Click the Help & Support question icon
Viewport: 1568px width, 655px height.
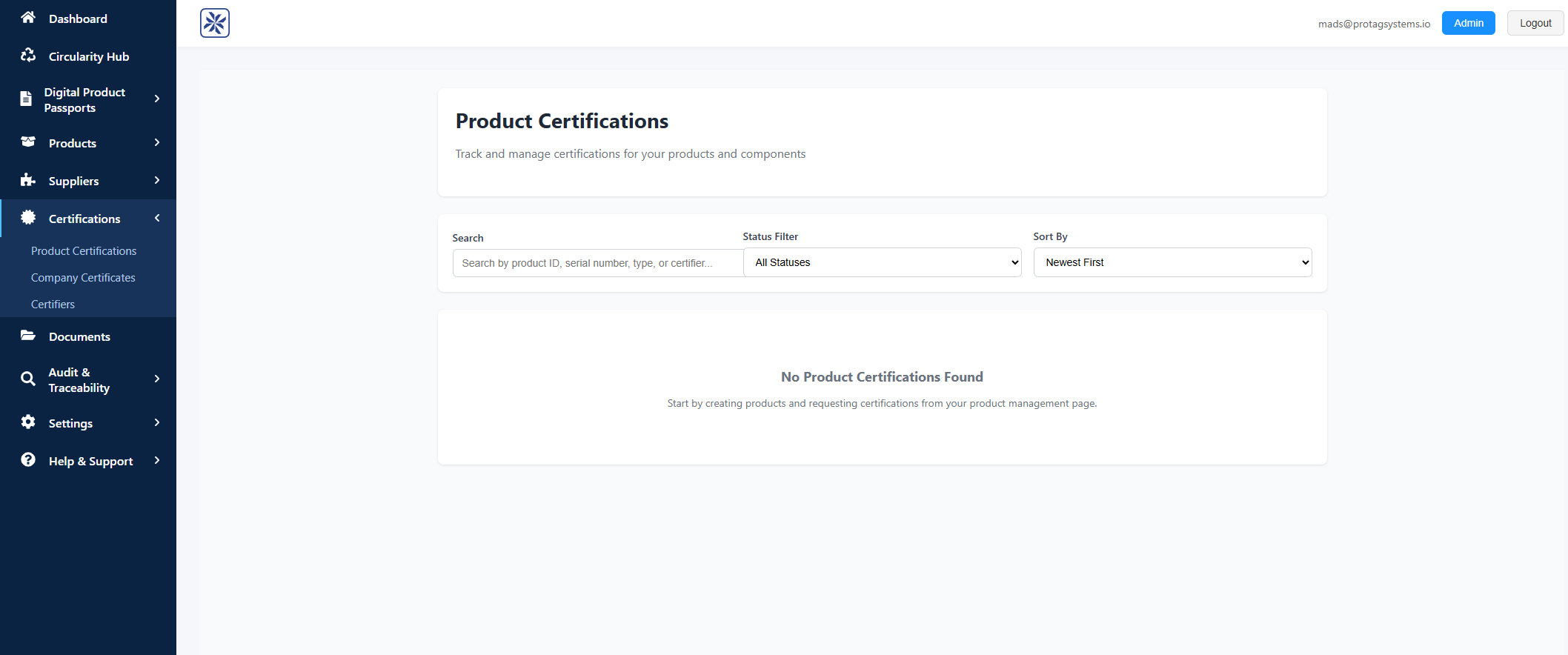(x=28, y=460)
